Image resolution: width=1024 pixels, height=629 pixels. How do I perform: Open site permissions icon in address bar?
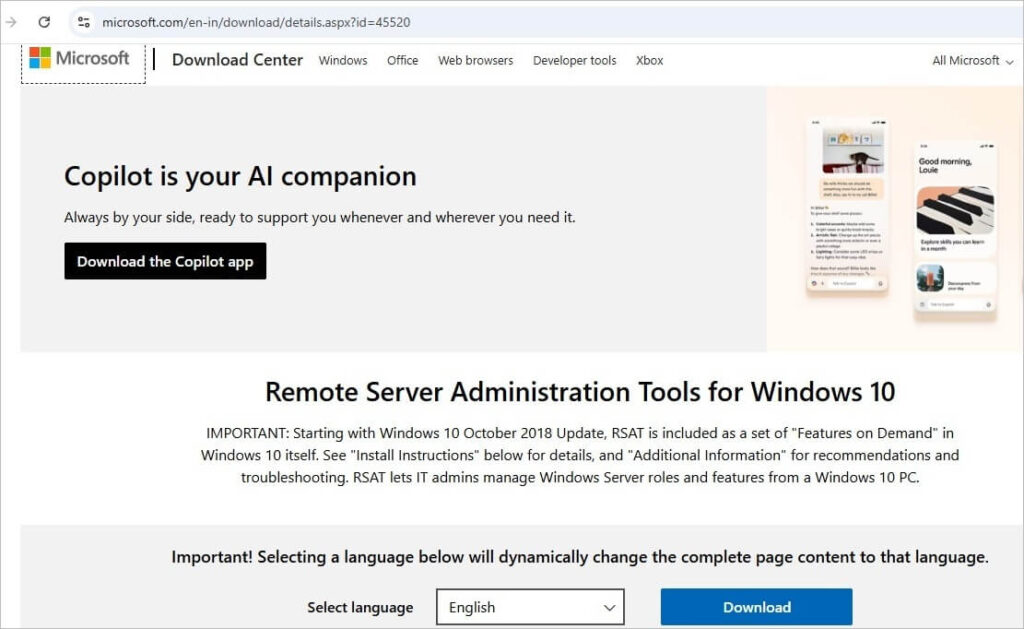pyautogui.click(x=85, y=20)
